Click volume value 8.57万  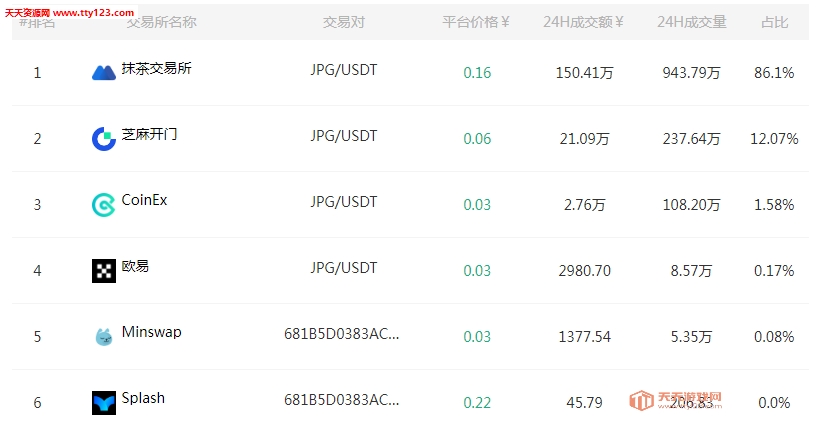tap(692, 271)
